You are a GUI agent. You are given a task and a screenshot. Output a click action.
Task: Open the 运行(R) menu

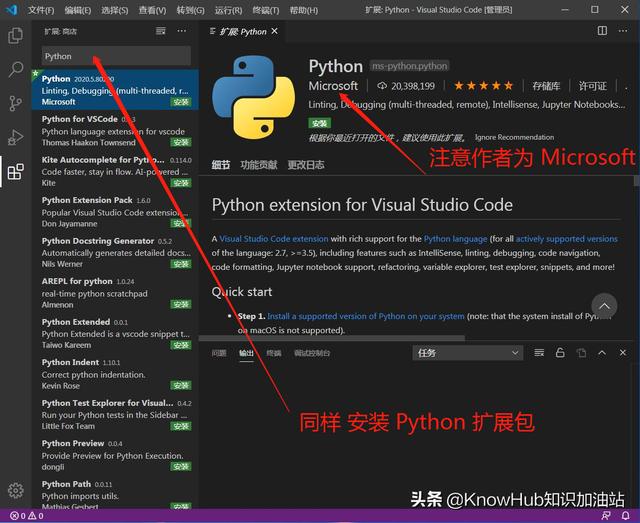(228, 10)
